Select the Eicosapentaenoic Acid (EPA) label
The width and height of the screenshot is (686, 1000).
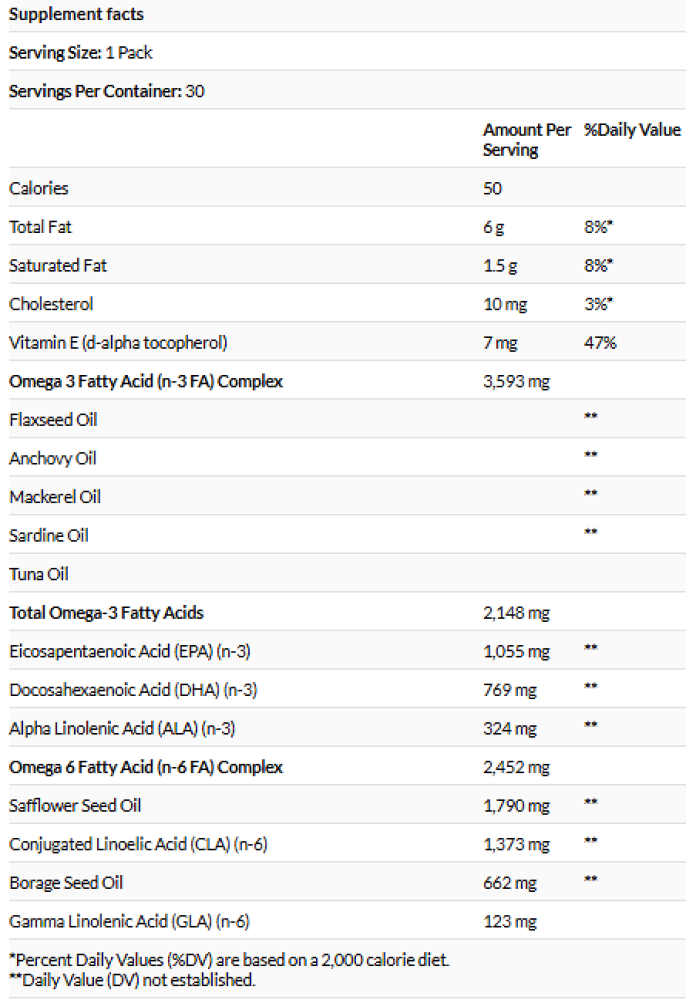tap(129, 651)
